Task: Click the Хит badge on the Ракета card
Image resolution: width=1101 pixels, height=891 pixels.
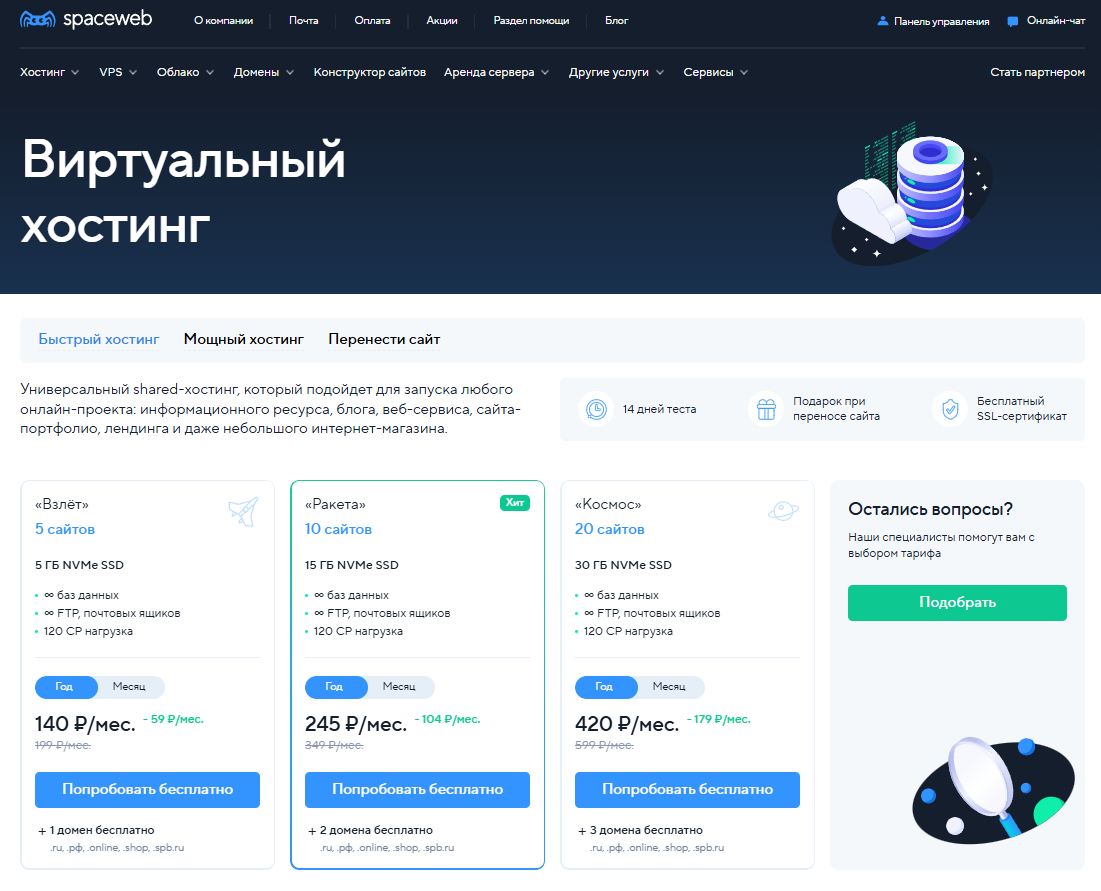Action: (515, 503)
